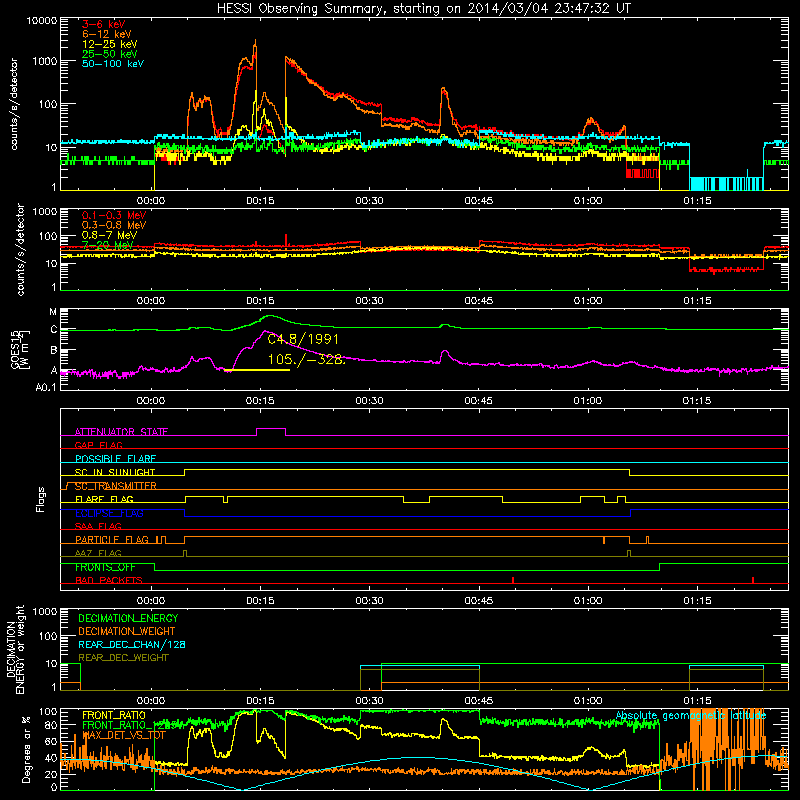Click the POSSIBLE_FLARE flag label
Screen dimensions: 800x800
pyautogui.click(x=115, y=459)
